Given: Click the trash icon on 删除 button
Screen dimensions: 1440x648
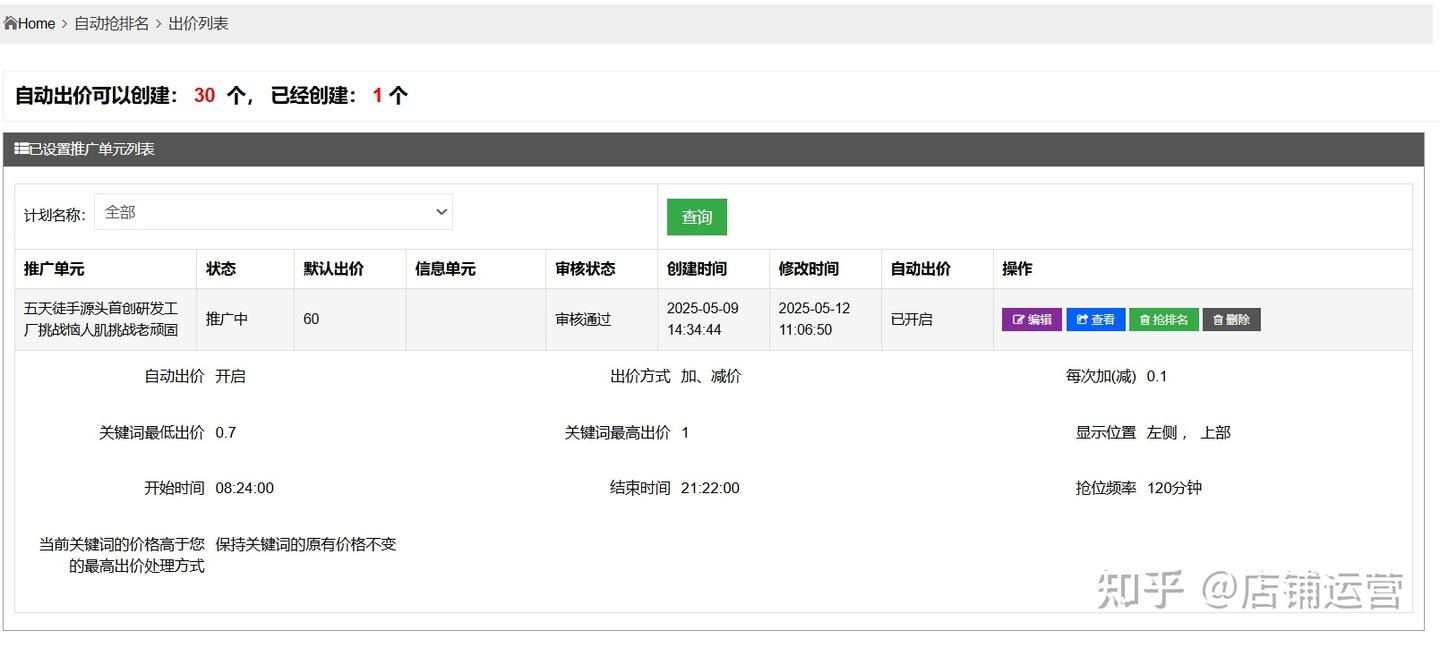Looking at the screenshot, I should [x=1218, y=320].
